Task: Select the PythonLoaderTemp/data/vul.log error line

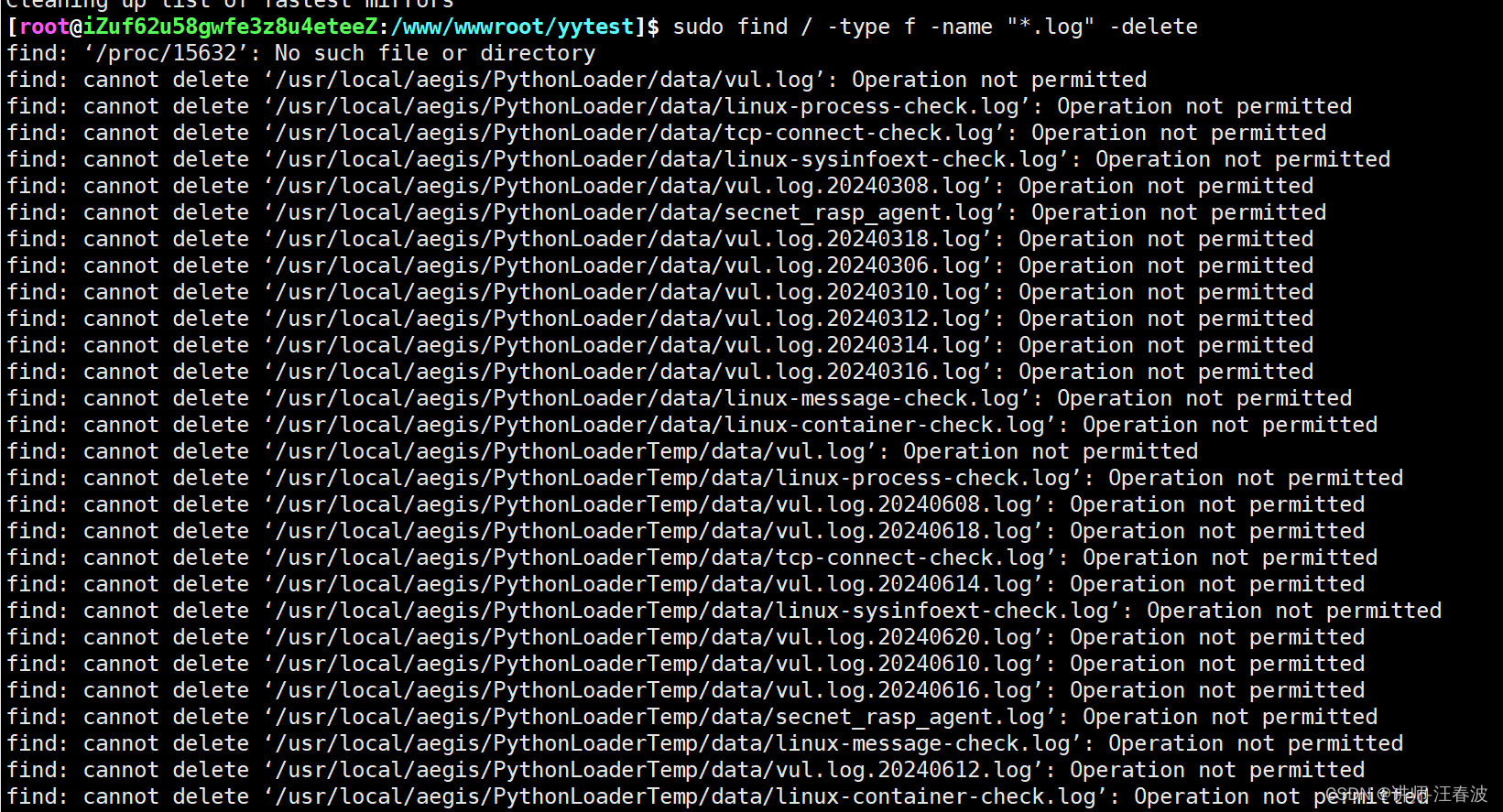Action: coord(603,451)
